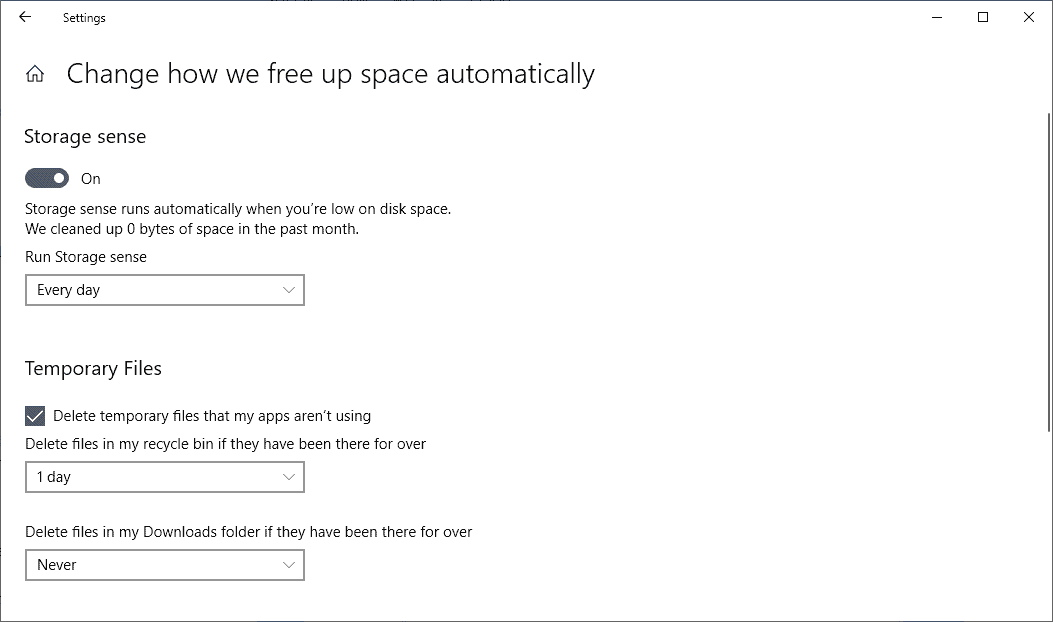1053x622 pixels.
Task: Click the Temporary Files section heading
Action: pos(93,368)
